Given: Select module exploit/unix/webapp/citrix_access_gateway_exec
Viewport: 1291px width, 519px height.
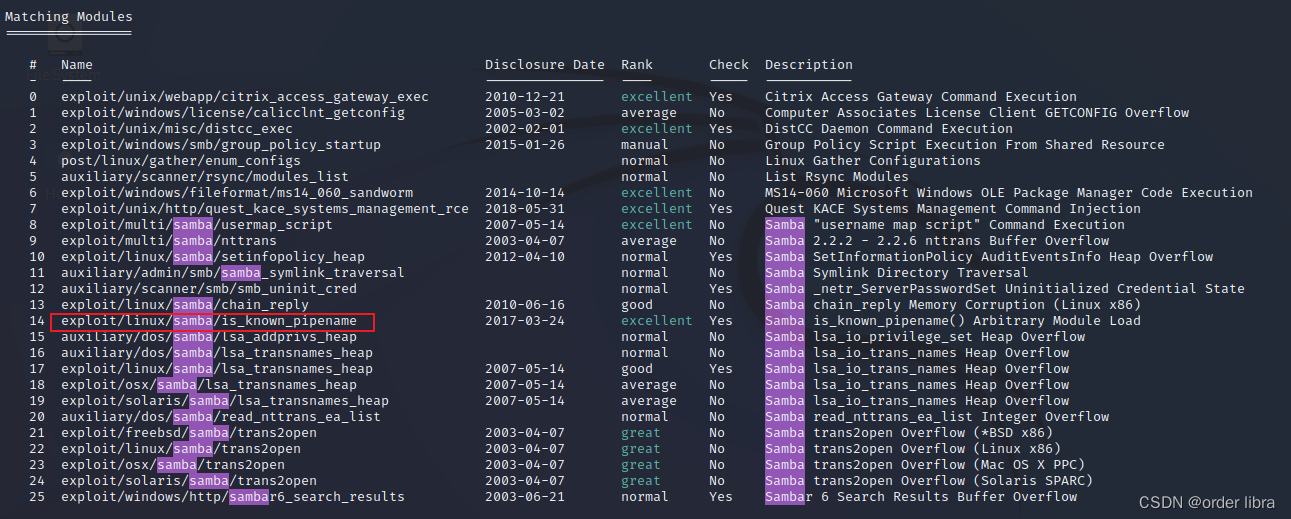Looking at the screenshot, I should pos(245,97).
